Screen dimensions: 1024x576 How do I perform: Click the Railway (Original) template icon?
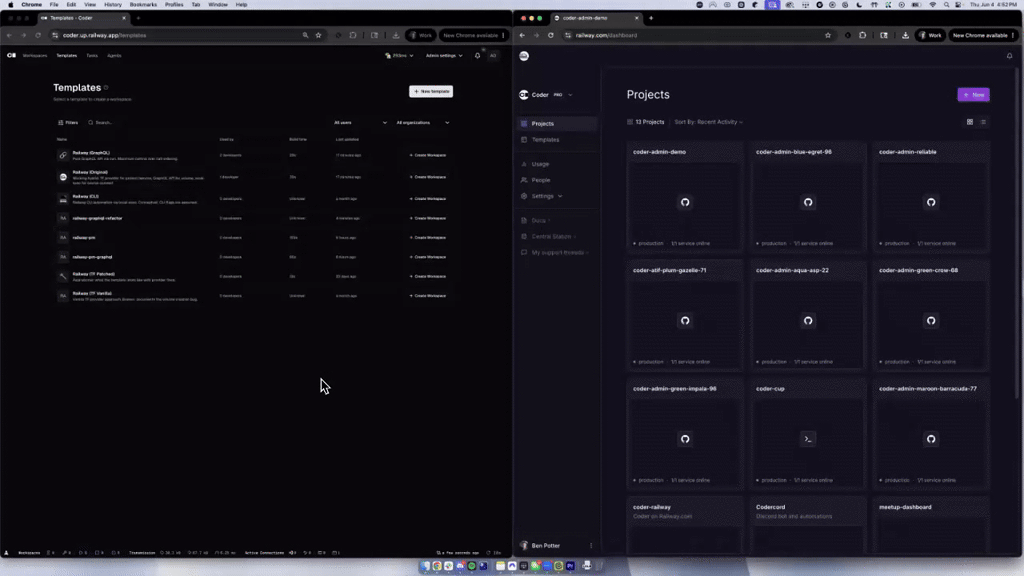(63, 177)
